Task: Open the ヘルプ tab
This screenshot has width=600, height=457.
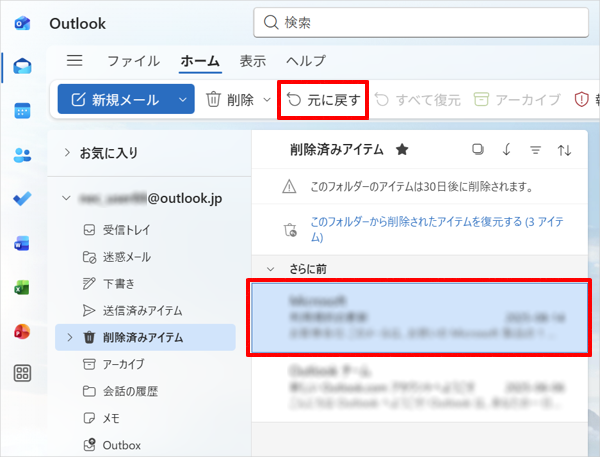Action: pyautogui.click(x=306, y=61)
